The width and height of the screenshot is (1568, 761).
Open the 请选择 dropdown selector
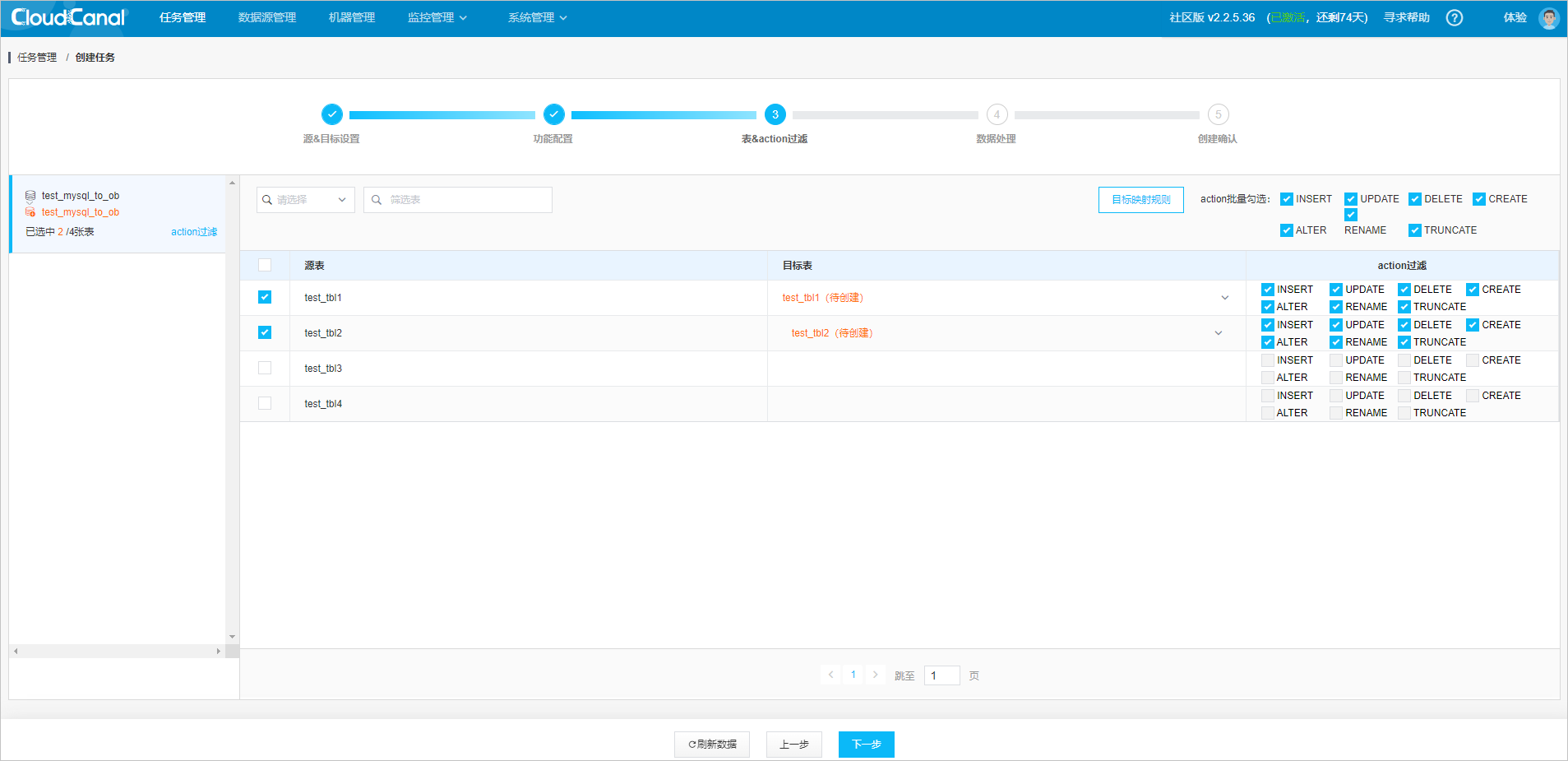(304, 199)
